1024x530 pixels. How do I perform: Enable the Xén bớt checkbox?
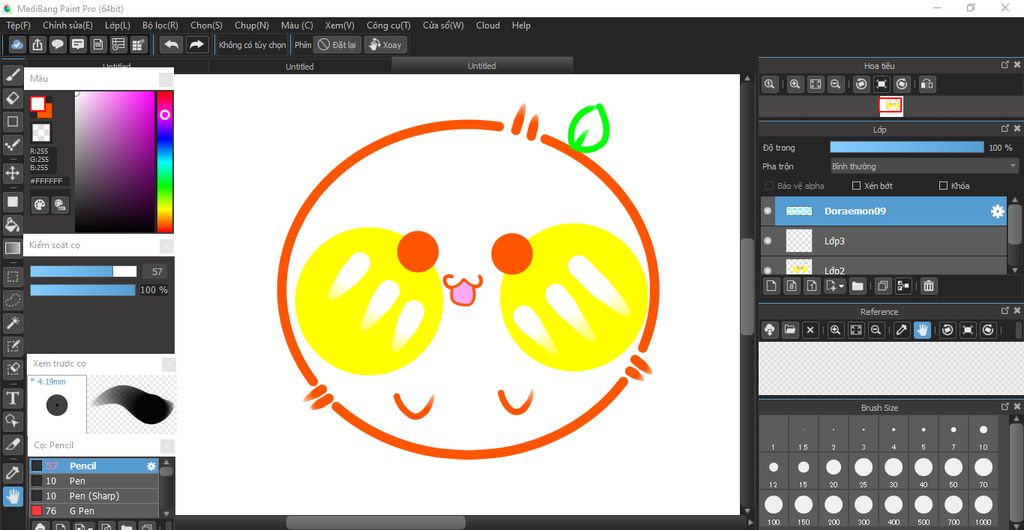(857, 186)
